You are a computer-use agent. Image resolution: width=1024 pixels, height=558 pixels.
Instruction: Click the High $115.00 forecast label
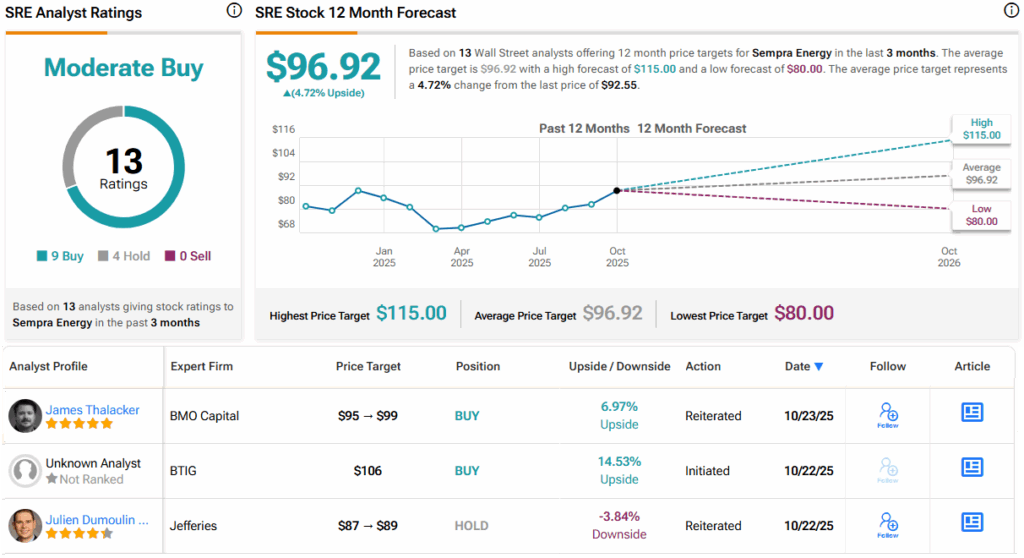[981, 129]
